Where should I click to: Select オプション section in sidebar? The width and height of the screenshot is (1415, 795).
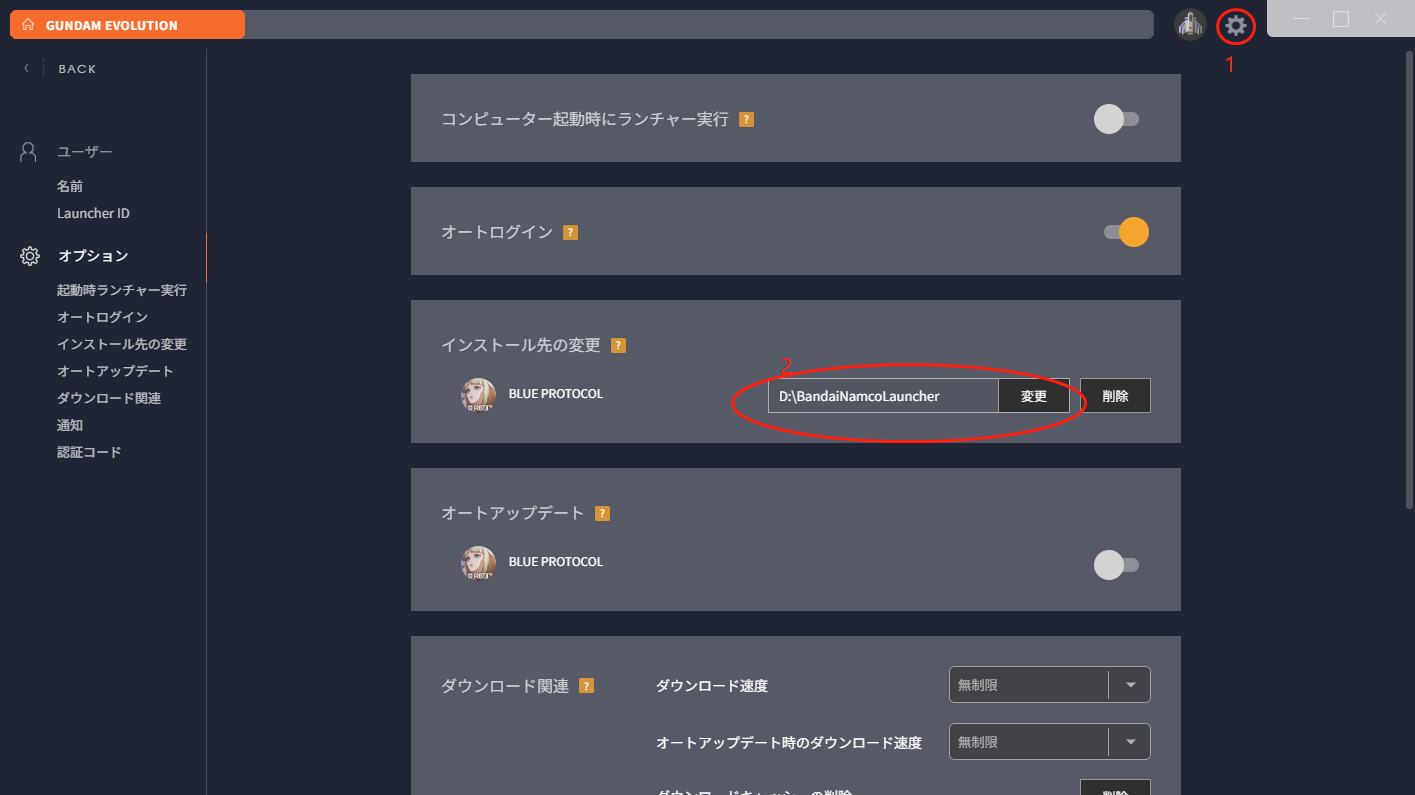click(93, 256)
